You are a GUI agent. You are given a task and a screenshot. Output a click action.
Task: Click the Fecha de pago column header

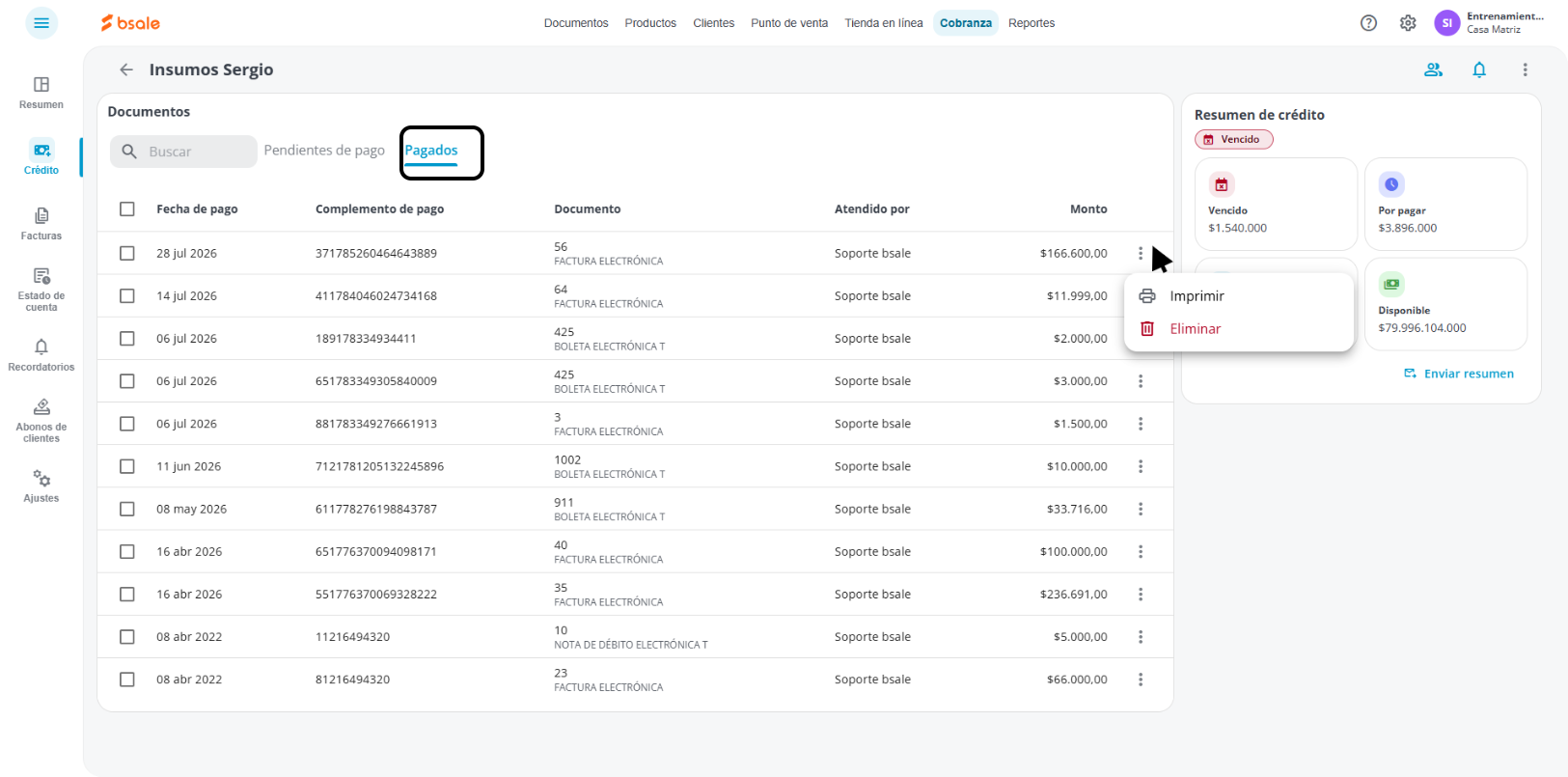tap(197, 208)
